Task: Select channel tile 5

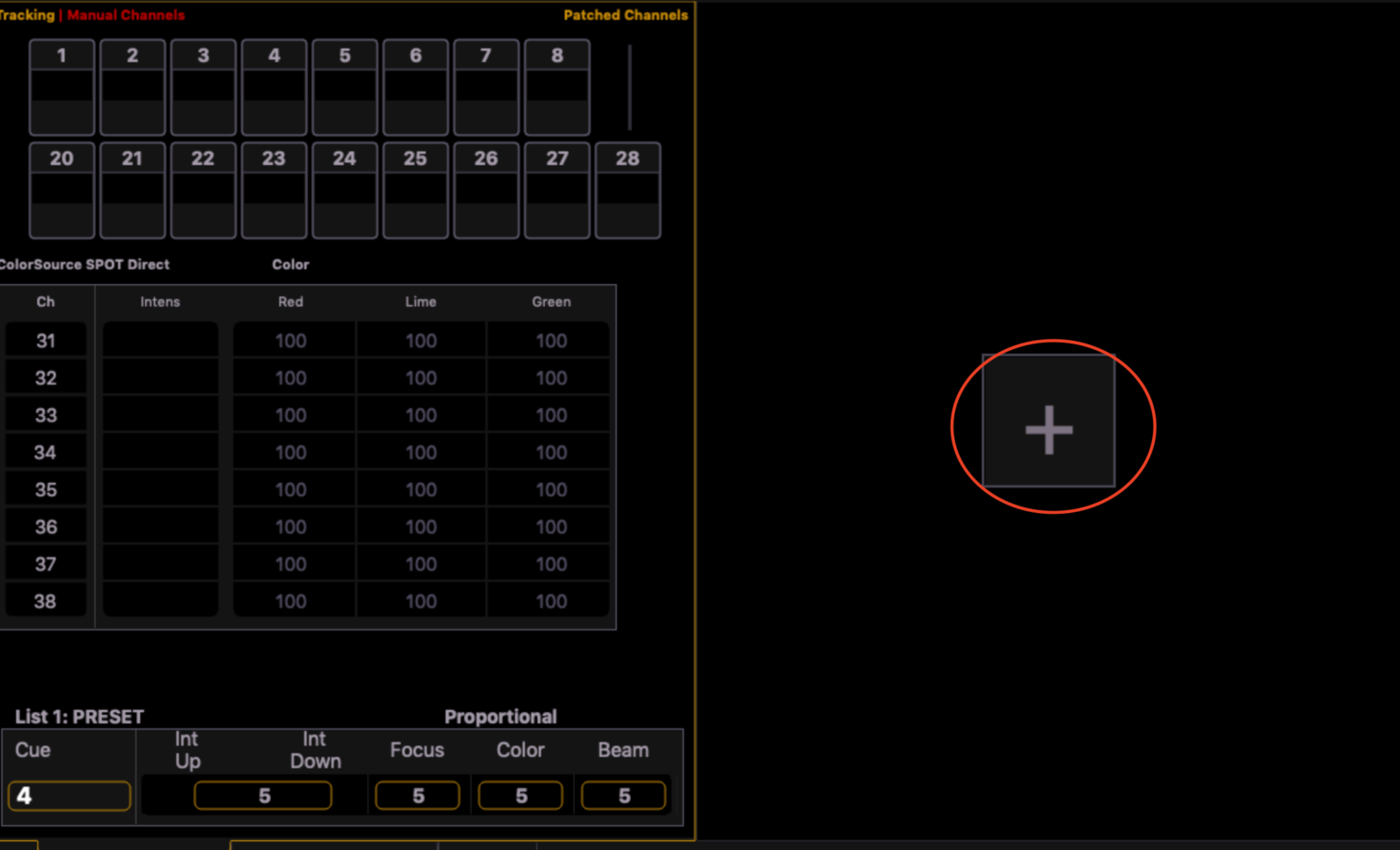Action: (x=345, y=87)
